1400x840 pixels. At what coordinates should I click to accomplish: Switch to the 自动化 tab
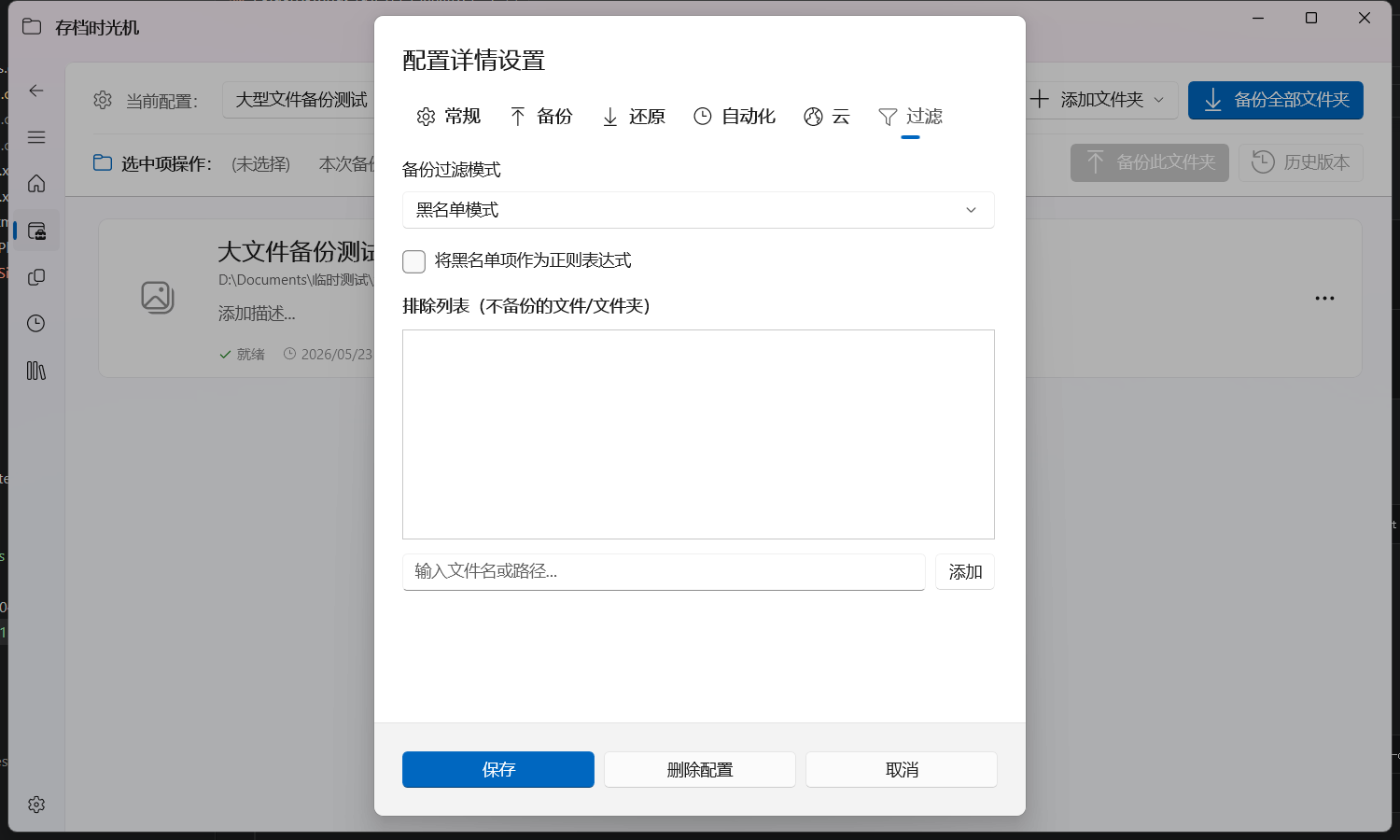735,117
